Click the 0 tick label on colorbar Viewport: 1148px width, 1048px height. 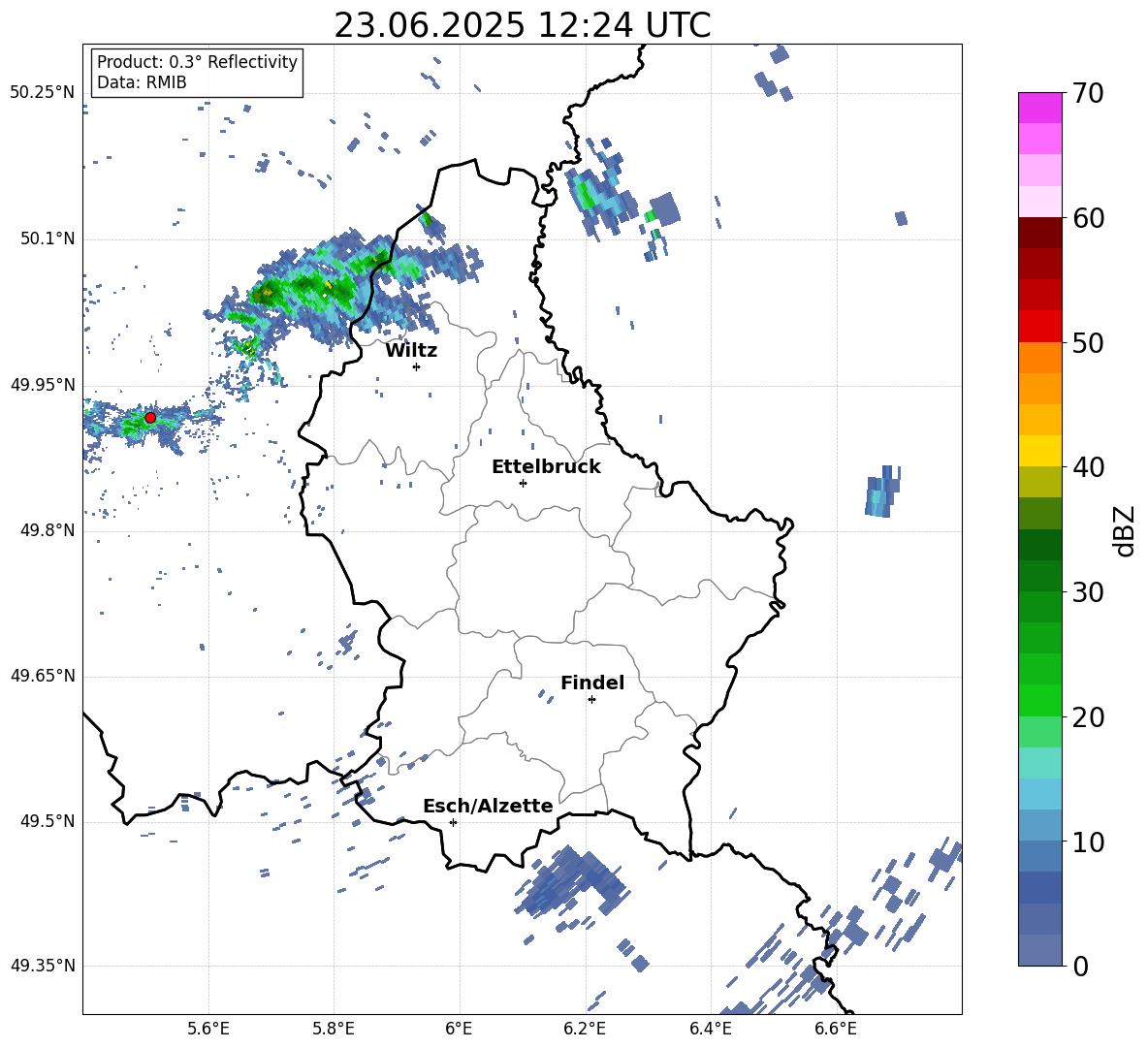[1081, 966]
